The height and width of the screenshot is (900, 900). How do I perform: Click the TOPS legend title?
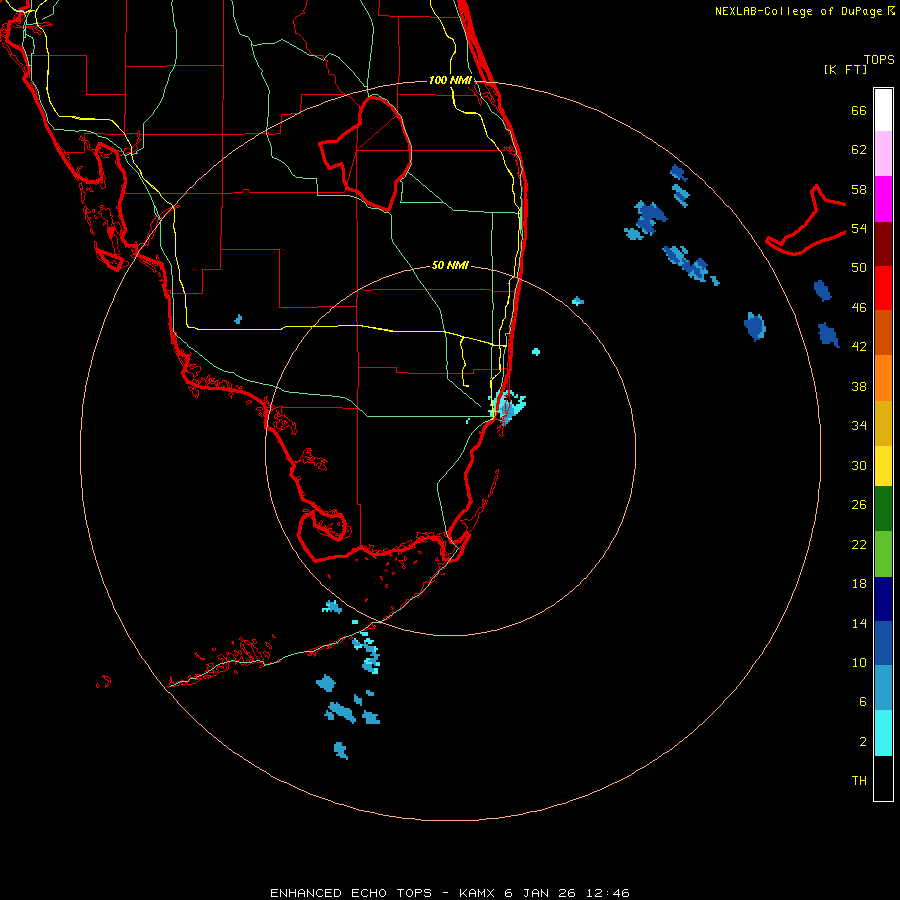click(x=879, y=59)
